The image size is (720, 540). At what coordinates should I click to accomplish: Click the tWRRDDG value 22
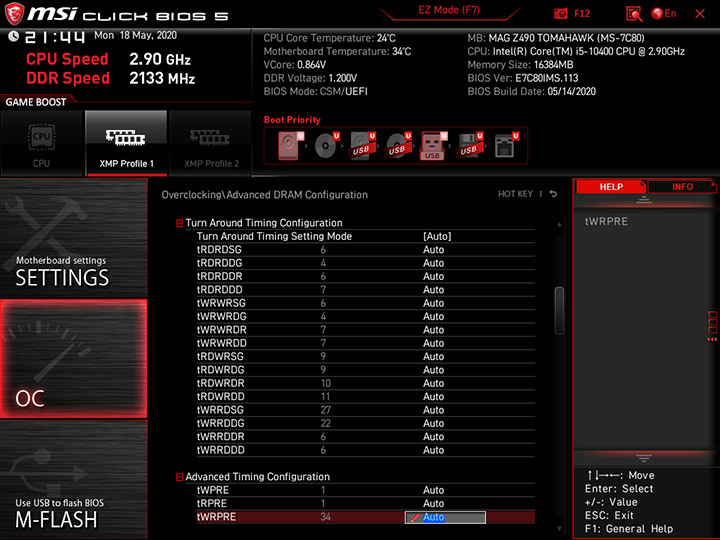(326, 423)
